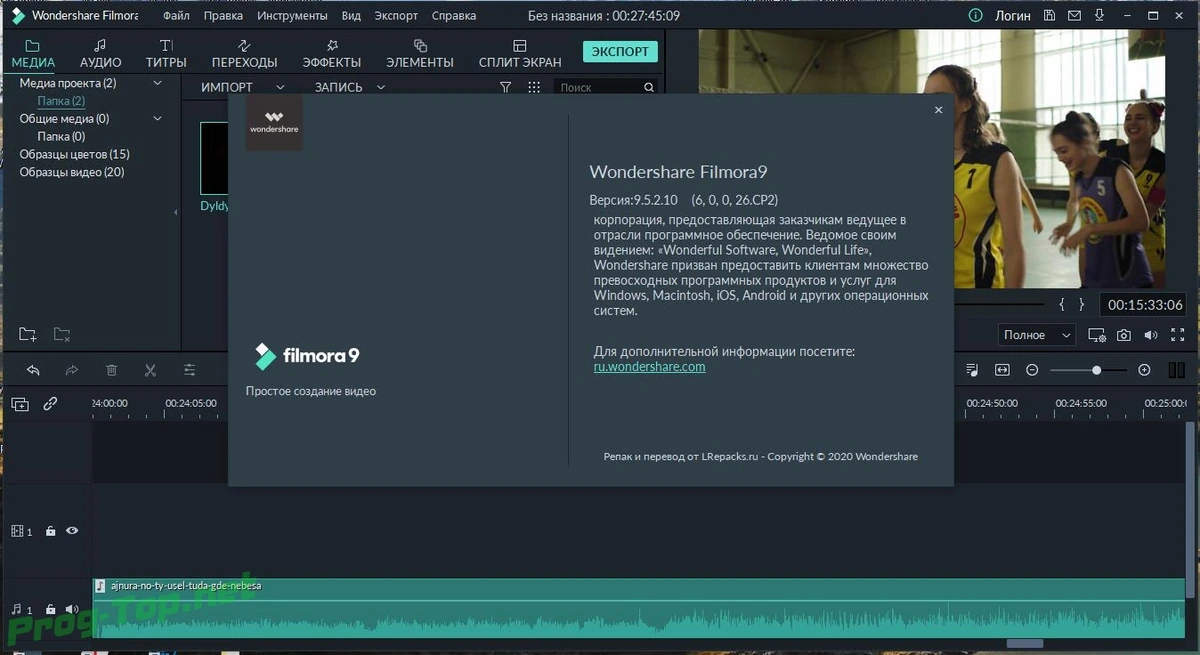Click the preview volume speaker icon
Screen dimensions: 1200x655
pyautogui.click(x=1151, y=335)
